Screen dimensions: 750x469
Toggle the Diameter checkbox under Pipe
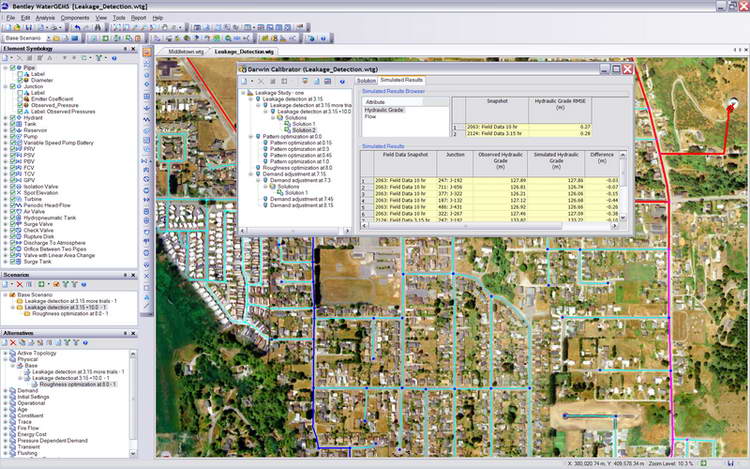point(20,80)
